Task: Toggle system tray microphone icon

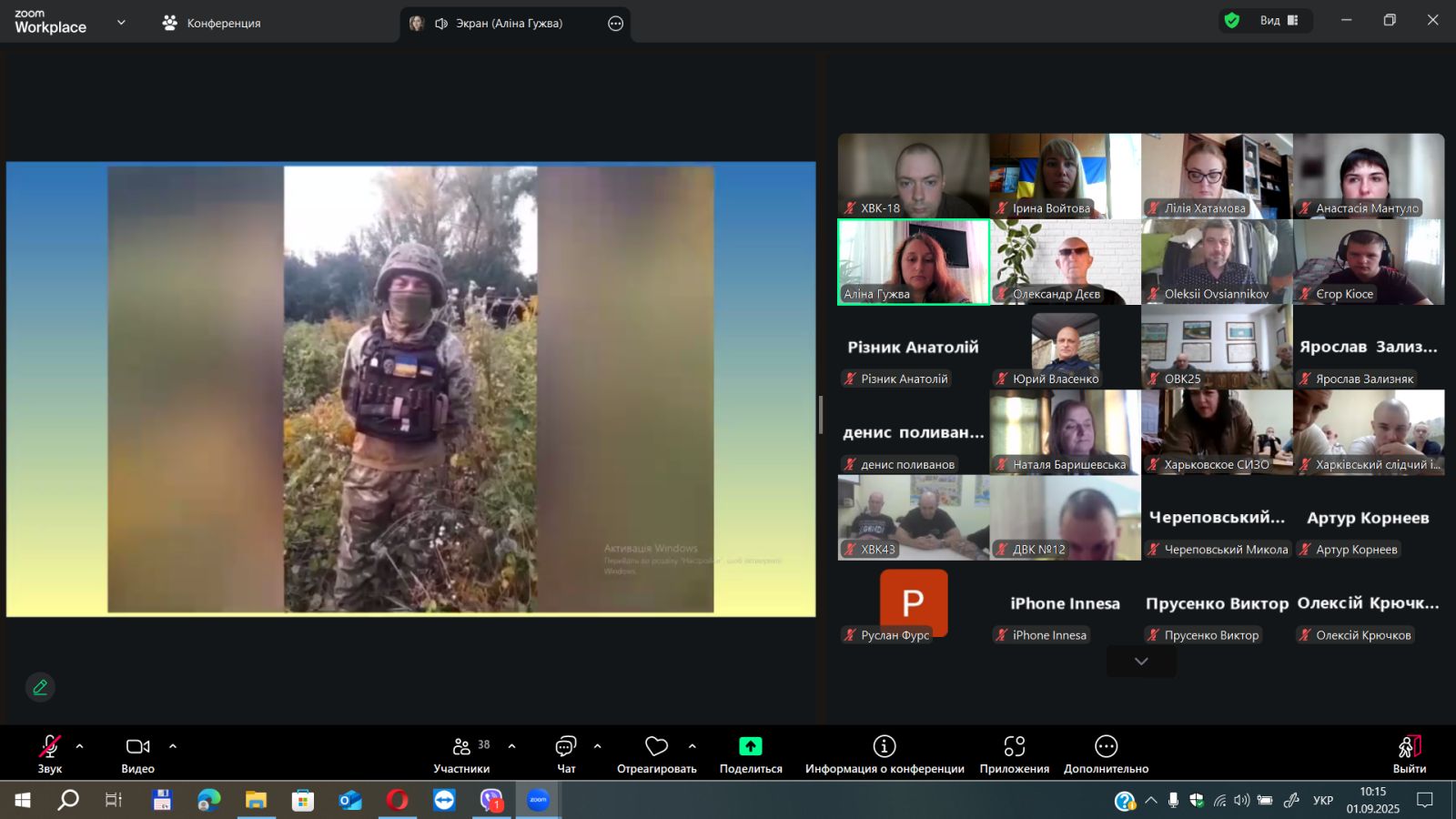Action: (x=1173, y=801)
